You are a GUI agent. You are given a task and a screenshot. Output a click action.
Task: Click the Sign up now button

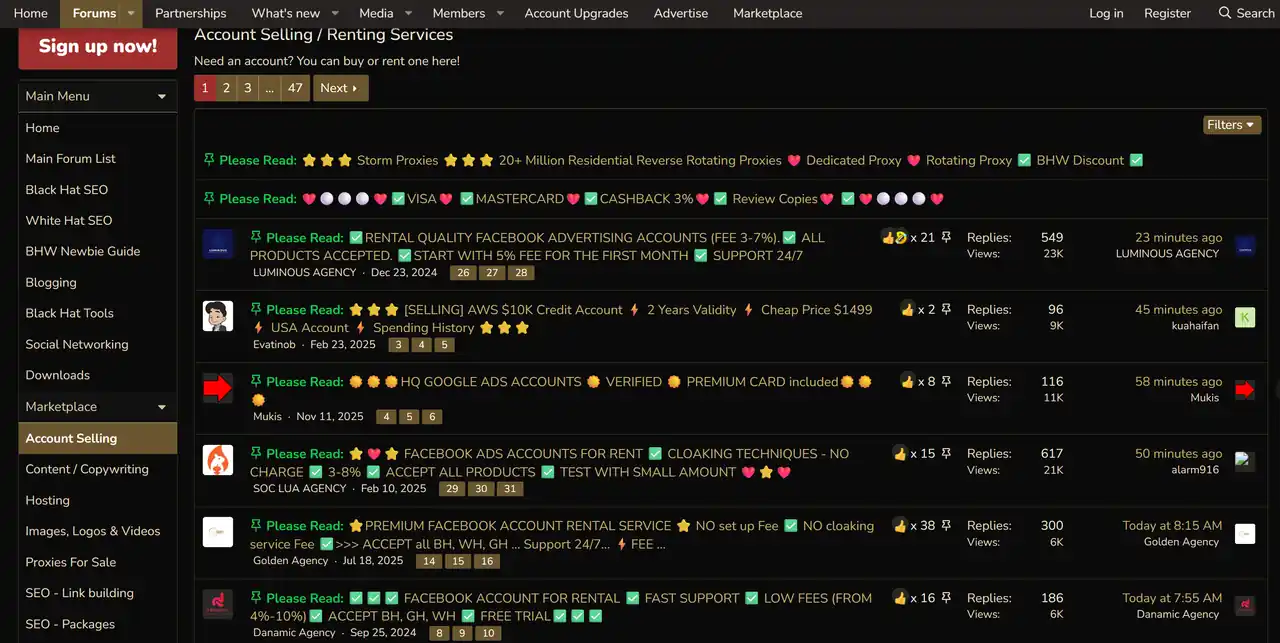click(97, 46)
